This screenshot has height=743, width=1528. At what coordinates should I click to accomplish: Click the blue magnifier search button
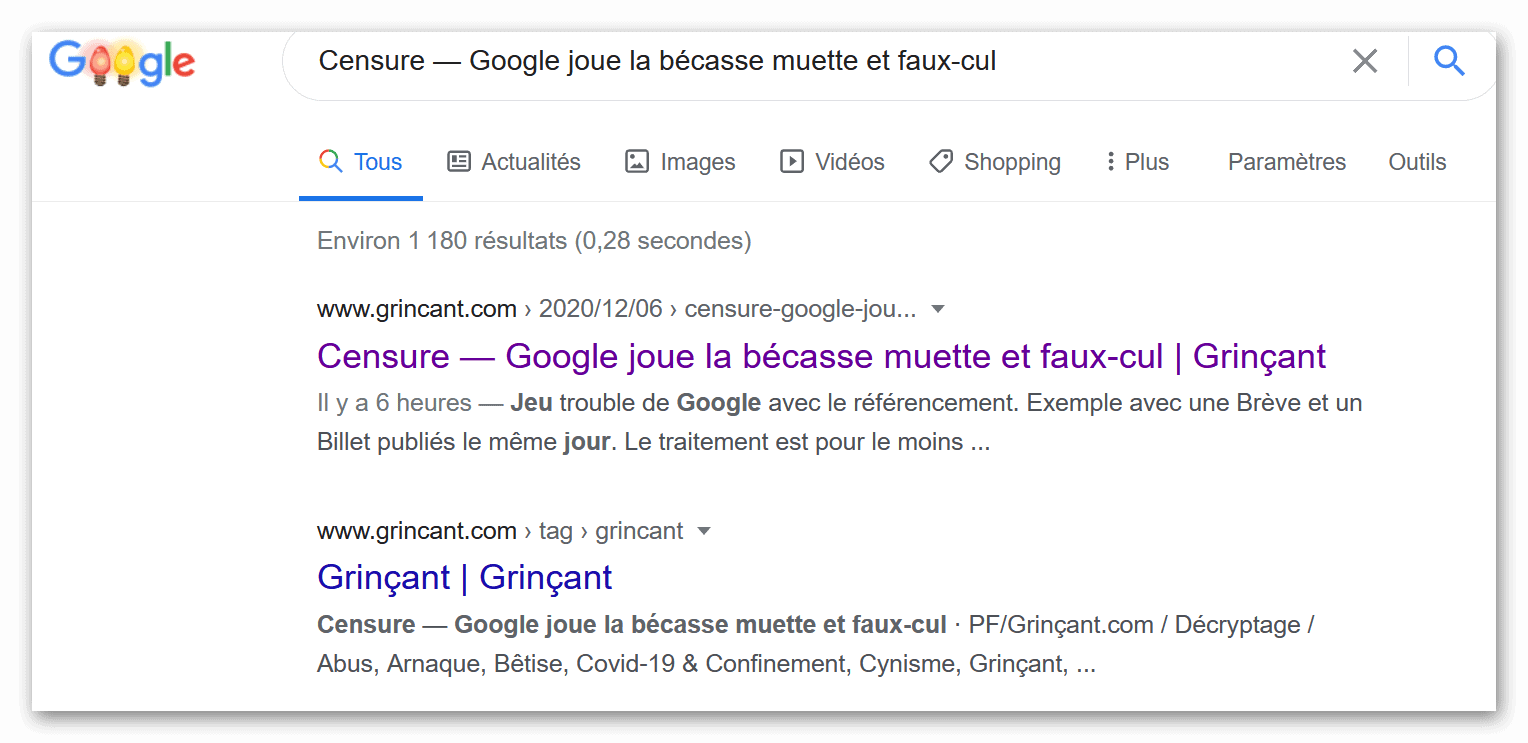1449,61
